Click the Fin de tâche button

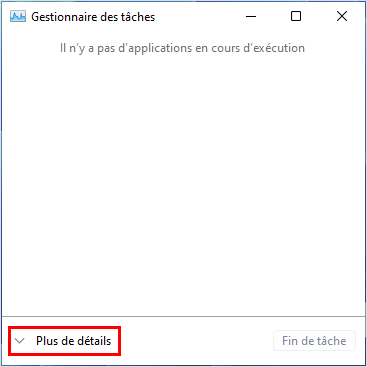click(x=314, y=341)
